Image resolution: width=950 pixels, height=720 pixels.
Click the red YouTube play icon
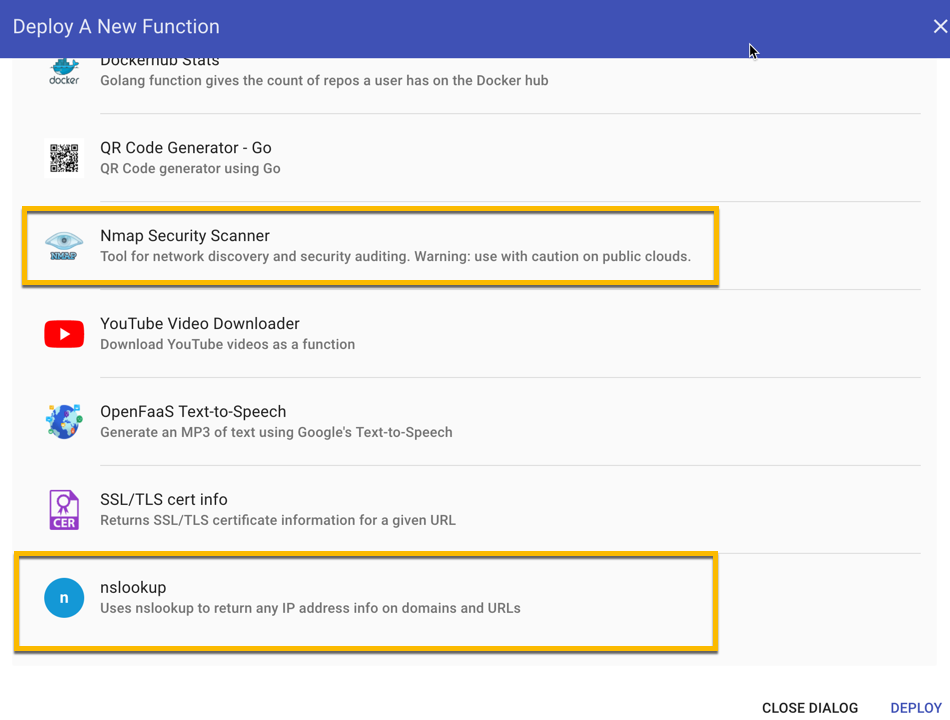[64, 334]
